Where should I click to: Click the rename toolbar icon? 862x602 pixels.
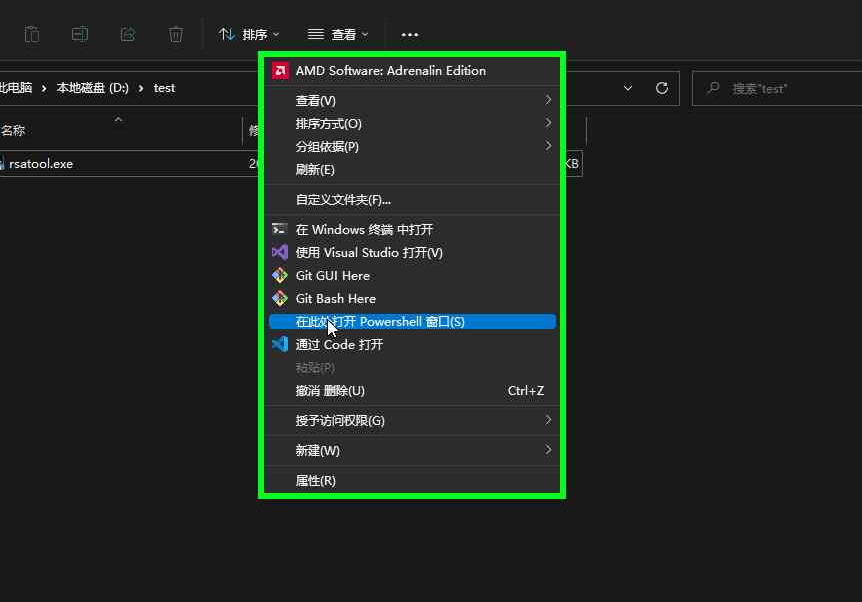pyautogui.click(x=80, y=35)
